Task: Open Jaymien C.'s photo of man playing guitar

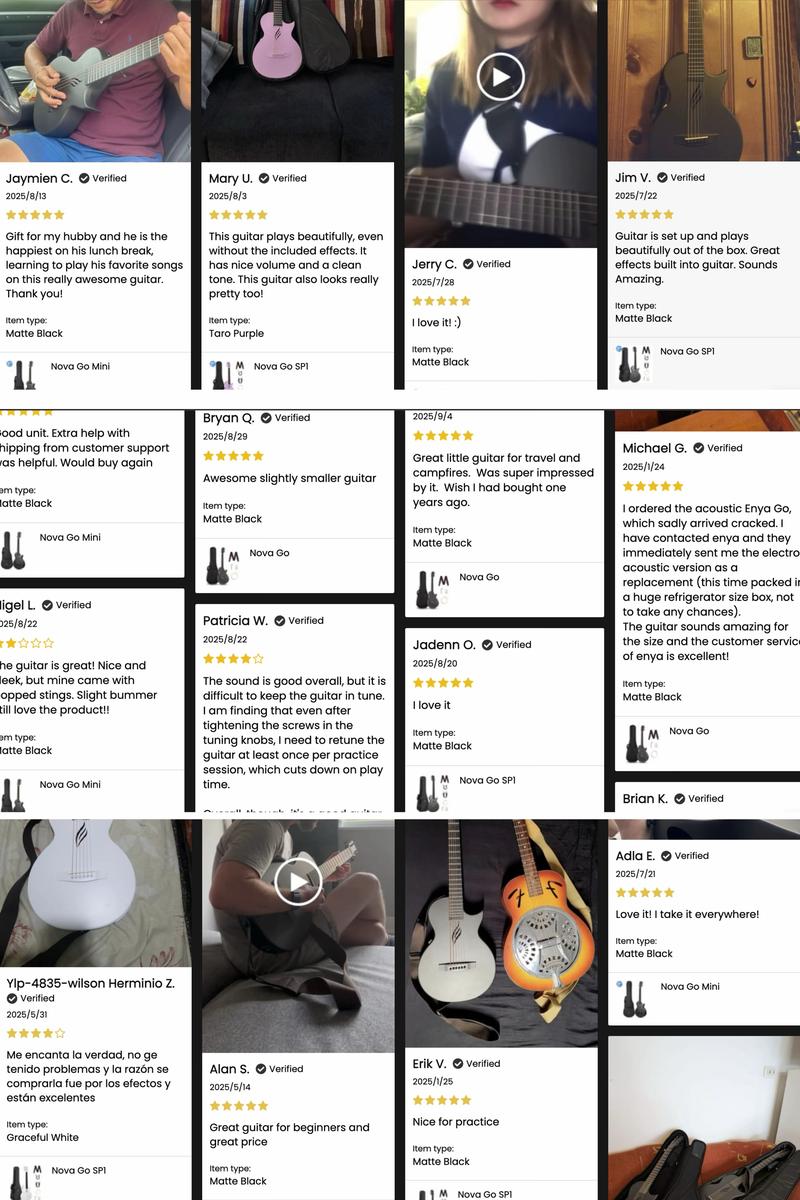Action: click(x=95, y=80)
